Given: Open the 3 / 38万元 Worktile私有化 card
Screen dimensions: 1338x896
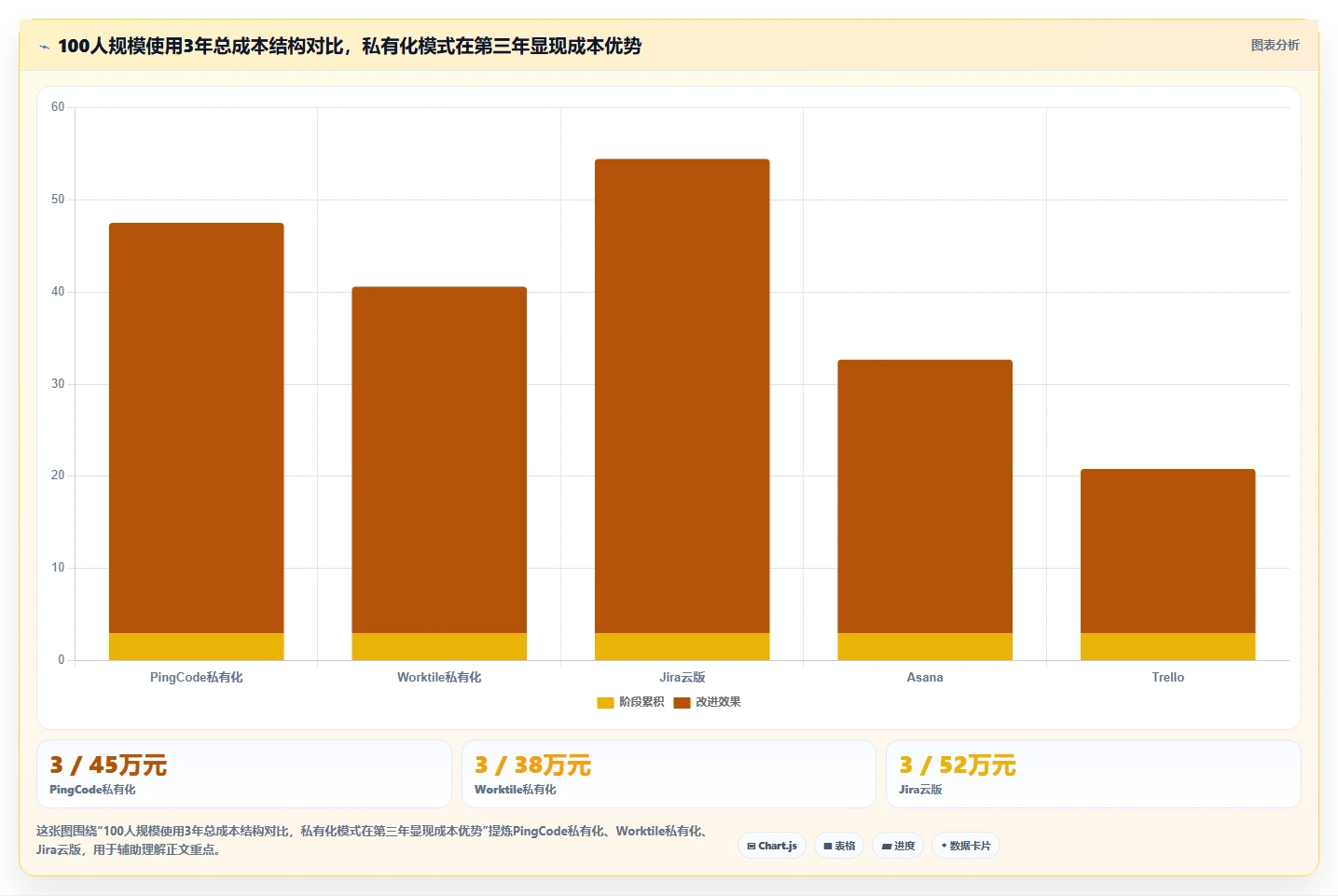Looking at the screenshot, I should pos(669,774).
